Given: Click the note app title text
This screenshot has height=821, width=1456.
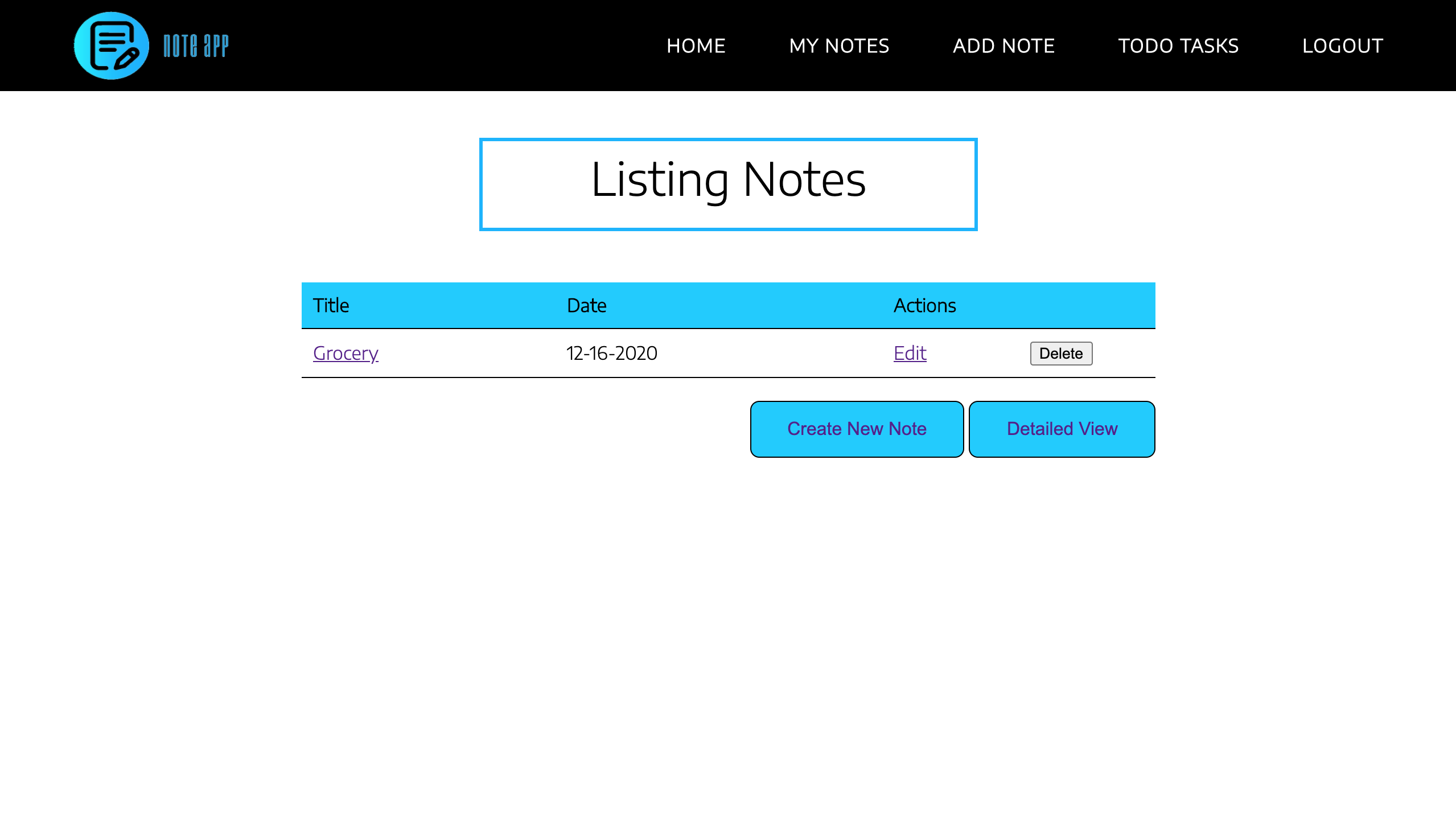Looking at the screenshot, I should tap(195, 46).
